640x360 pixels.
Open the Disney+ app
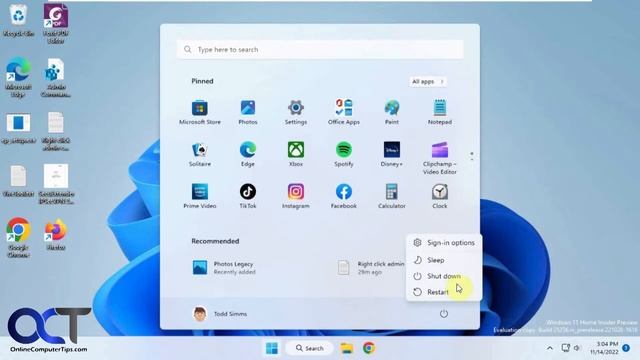391,154
